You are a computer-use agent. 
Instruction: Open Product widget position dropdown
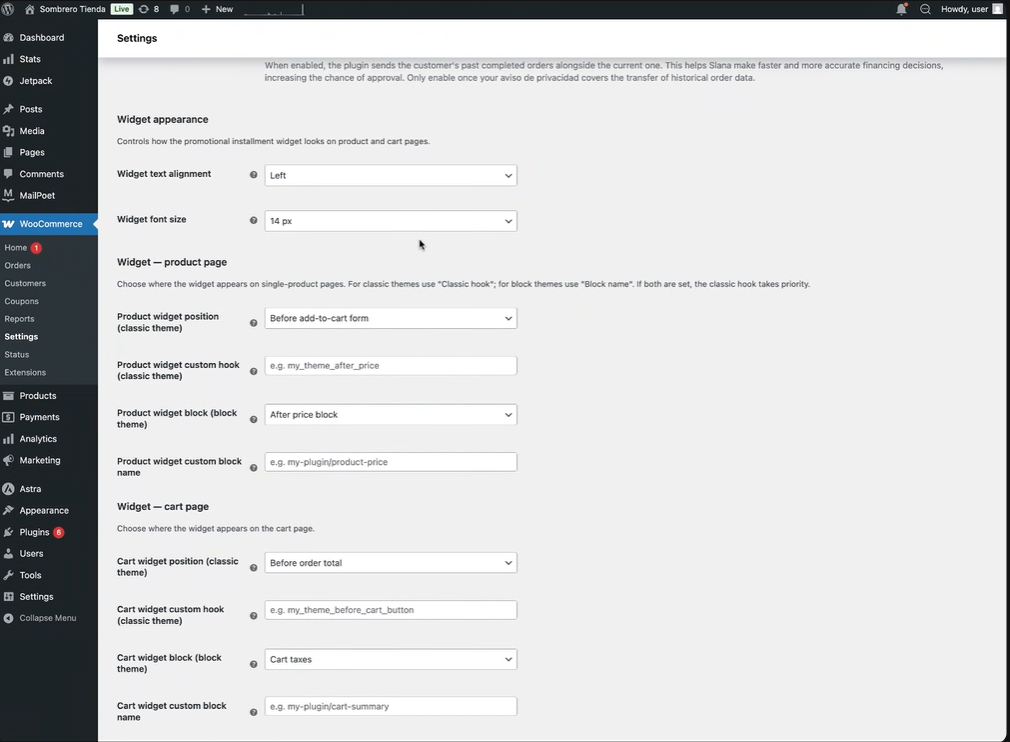click(x=390, y=318)
